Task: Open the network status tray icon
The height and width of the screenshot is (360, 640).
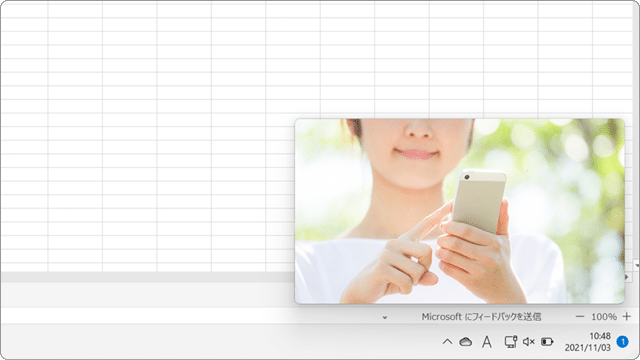Action: pos(511,342)
